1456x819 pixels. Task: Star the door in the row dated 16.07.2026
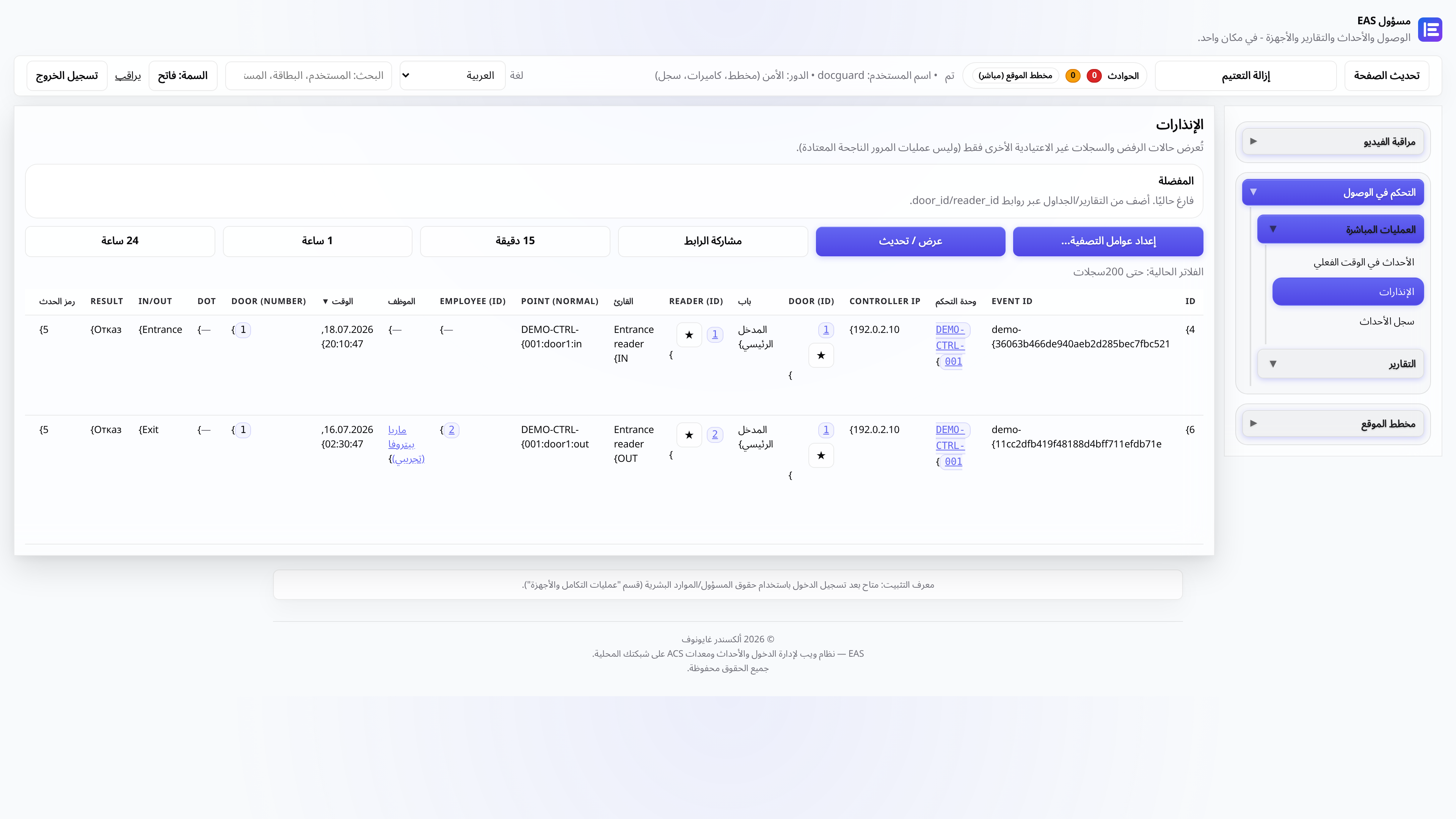tap(821, 455)
